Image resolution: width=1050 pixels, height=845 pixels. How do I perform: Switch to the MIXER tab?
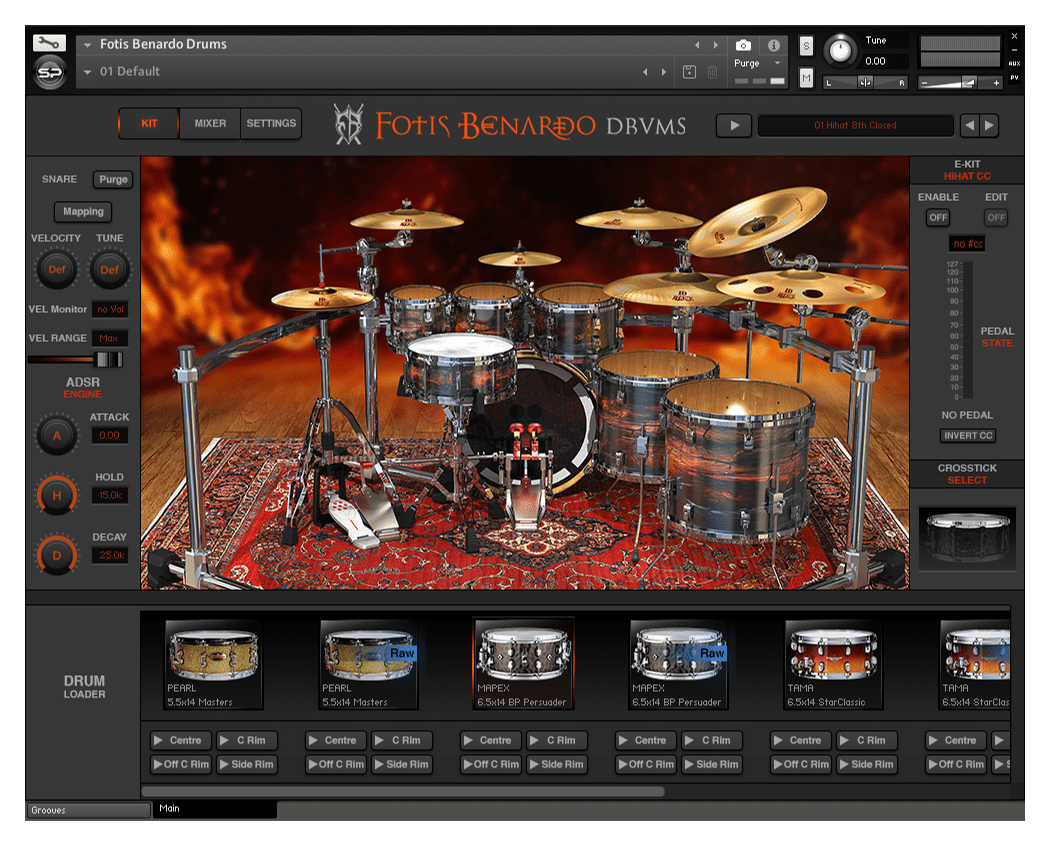pyautogui.click(x=210, y=124)
